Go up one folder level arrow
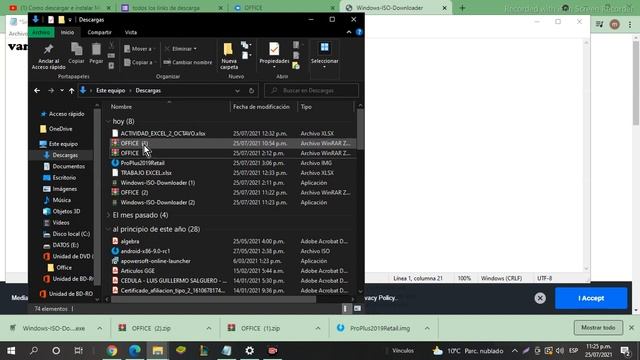 [71, 91]
